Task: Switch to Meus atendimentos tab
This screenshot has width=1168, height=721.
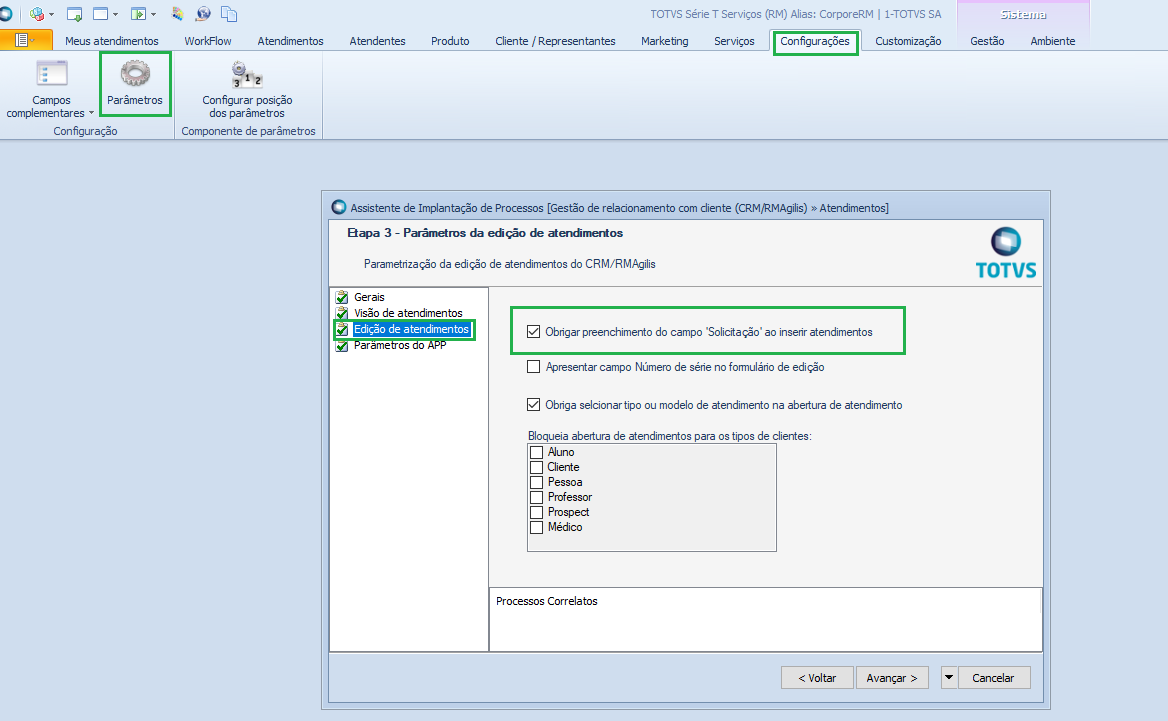Action: 112,41
